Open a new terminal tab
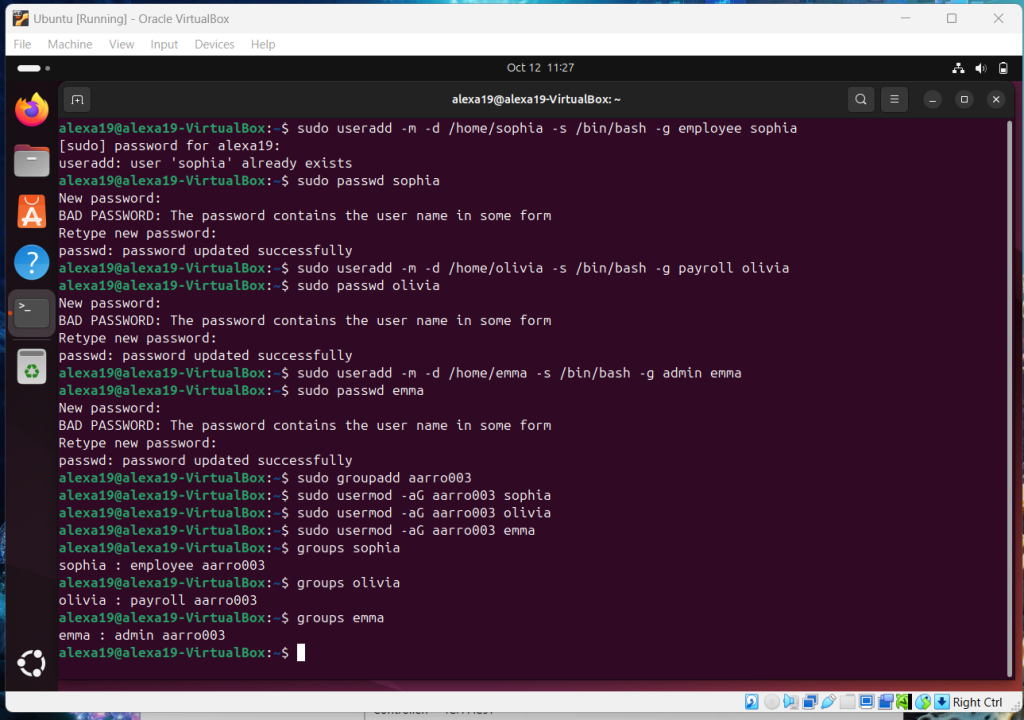Image resolution: width=1024 pixels, height=720 pixels. [77, 100]
